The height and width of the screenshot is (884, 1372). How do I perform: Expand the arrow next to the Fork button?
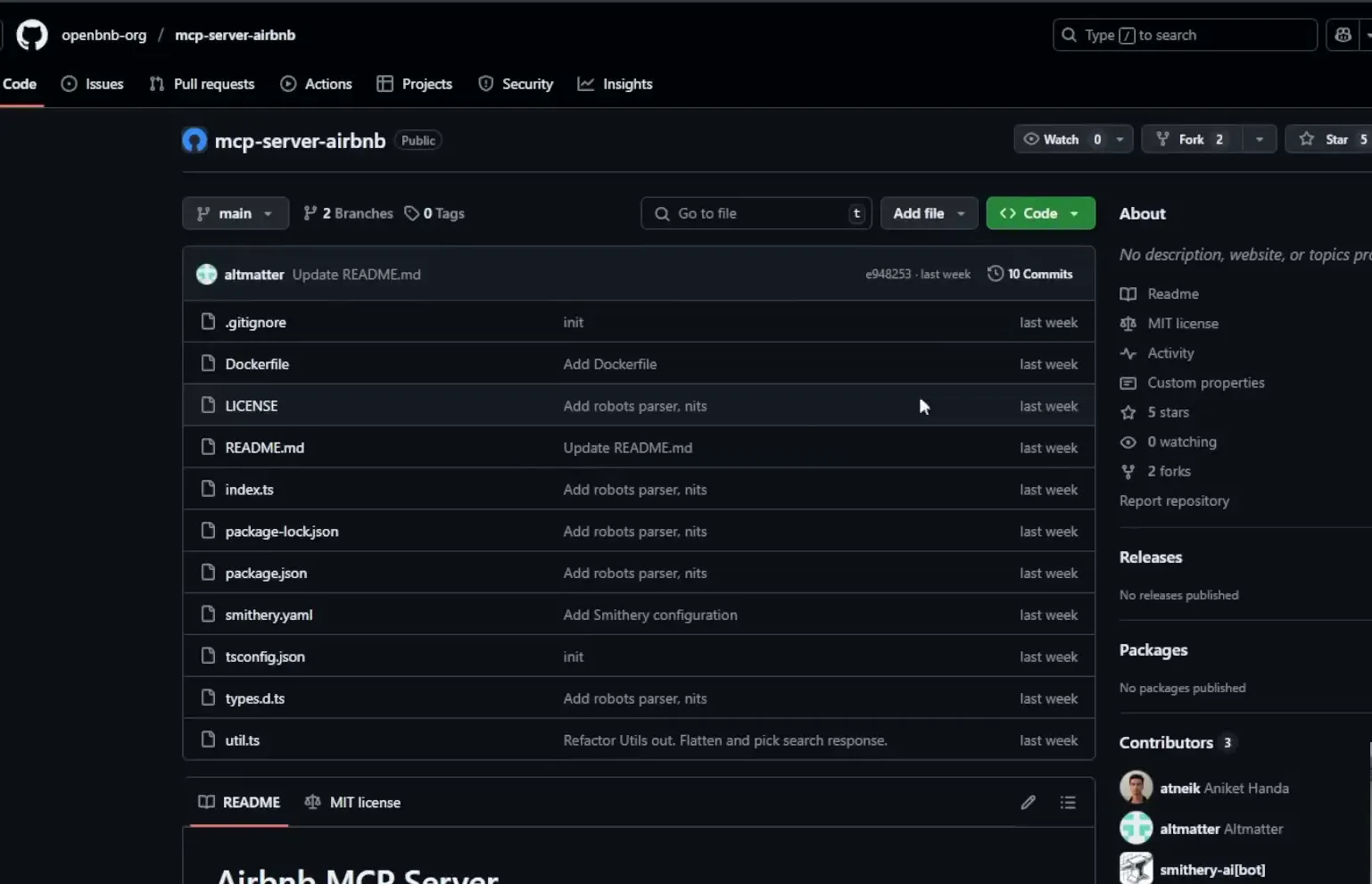(1260, 139)
